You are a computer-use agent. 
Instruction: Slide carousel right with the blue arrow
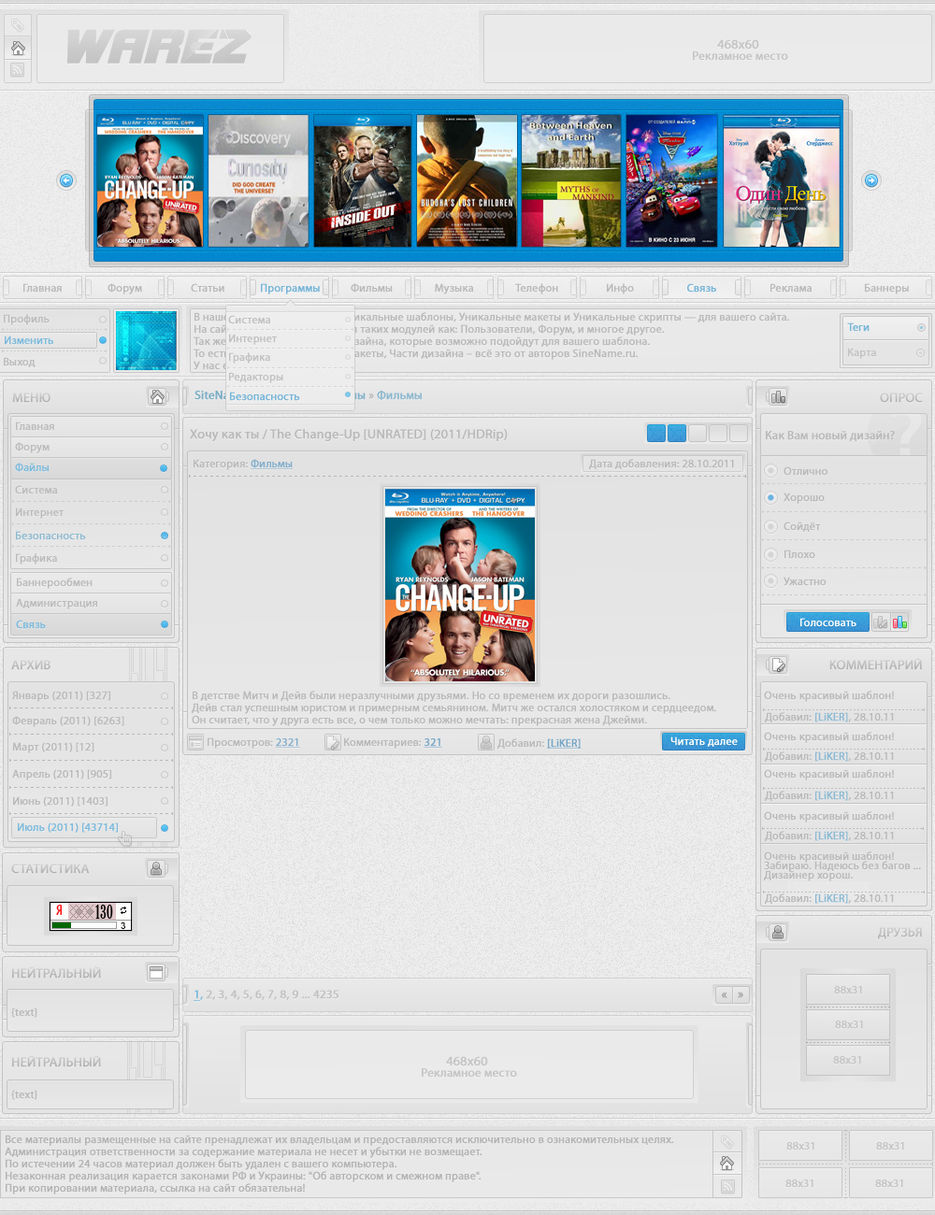[871, 180]
